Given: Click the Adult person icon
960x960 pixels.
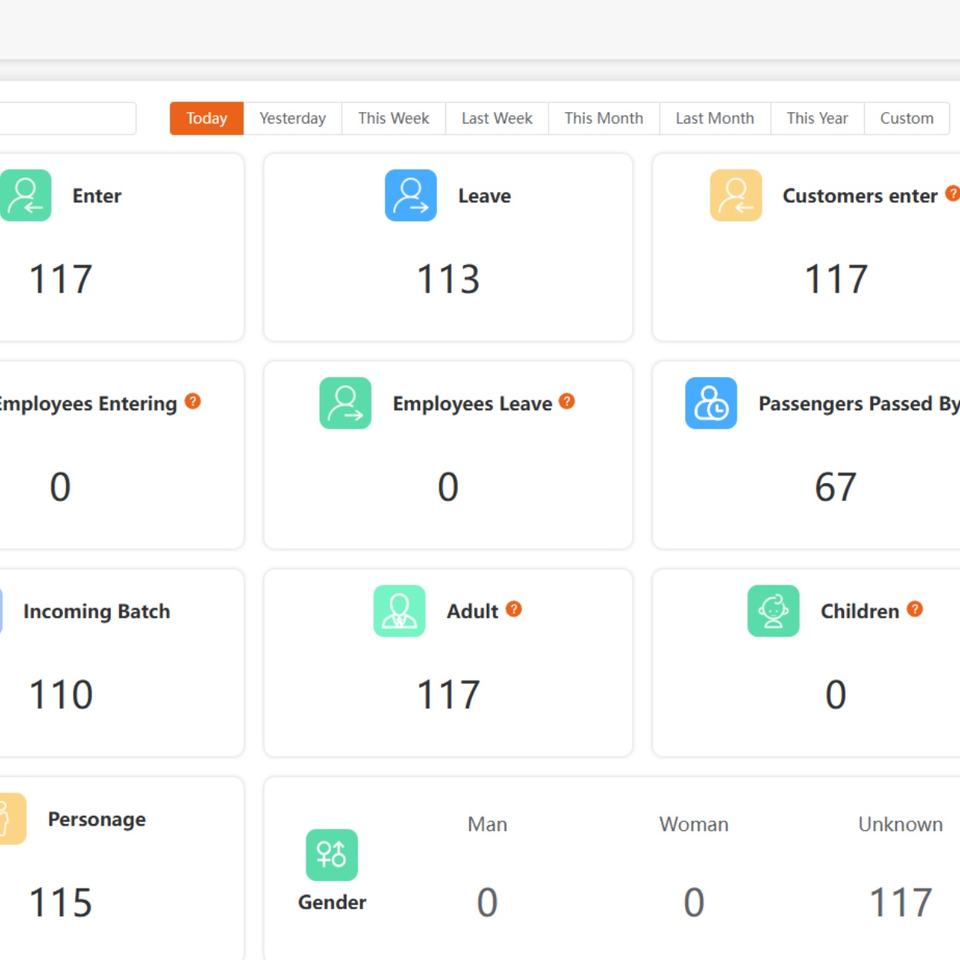Looking at the screenshot, I should [x=399, y=611].
